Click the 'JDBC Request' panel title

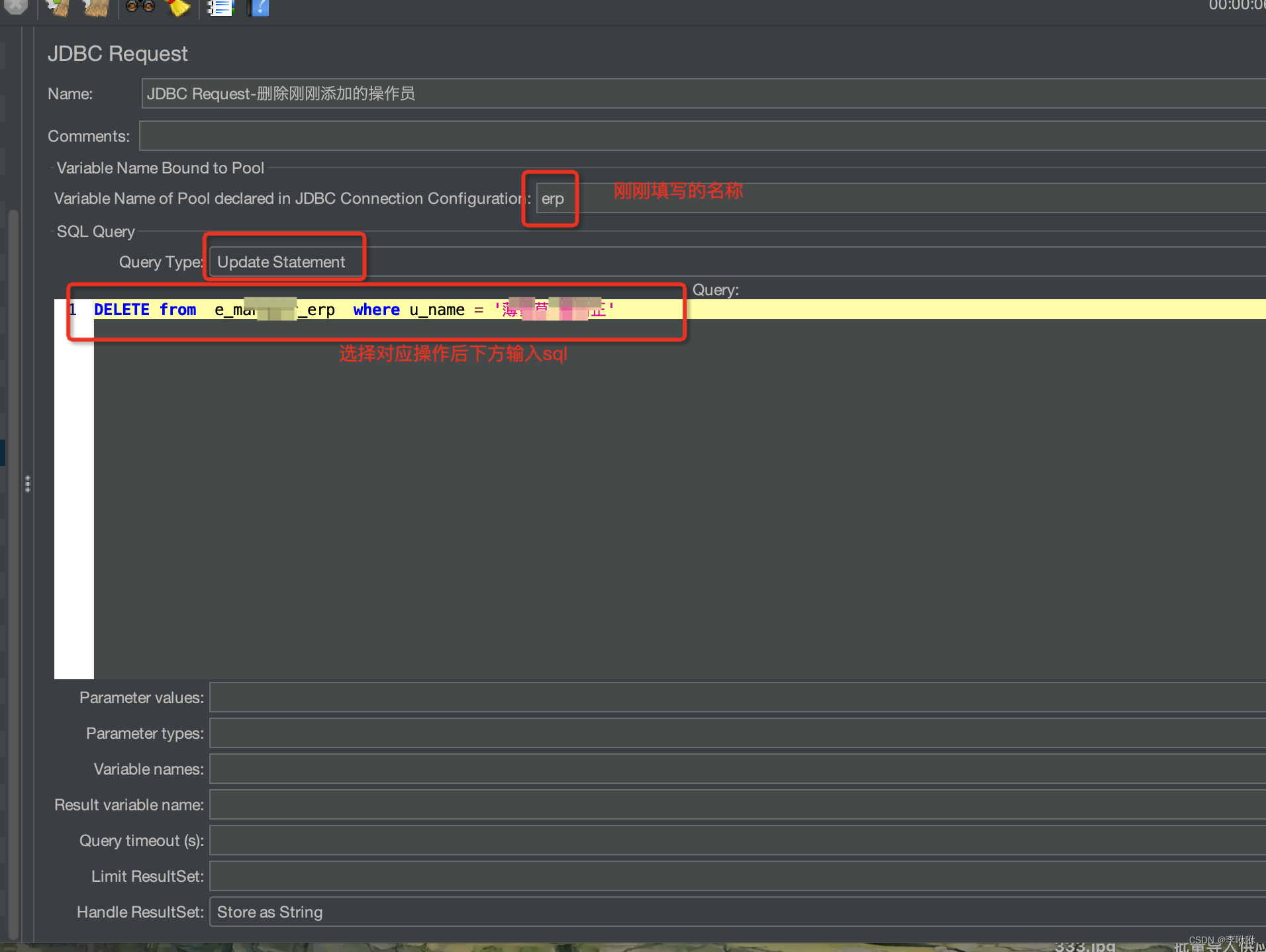pos(117,53)
